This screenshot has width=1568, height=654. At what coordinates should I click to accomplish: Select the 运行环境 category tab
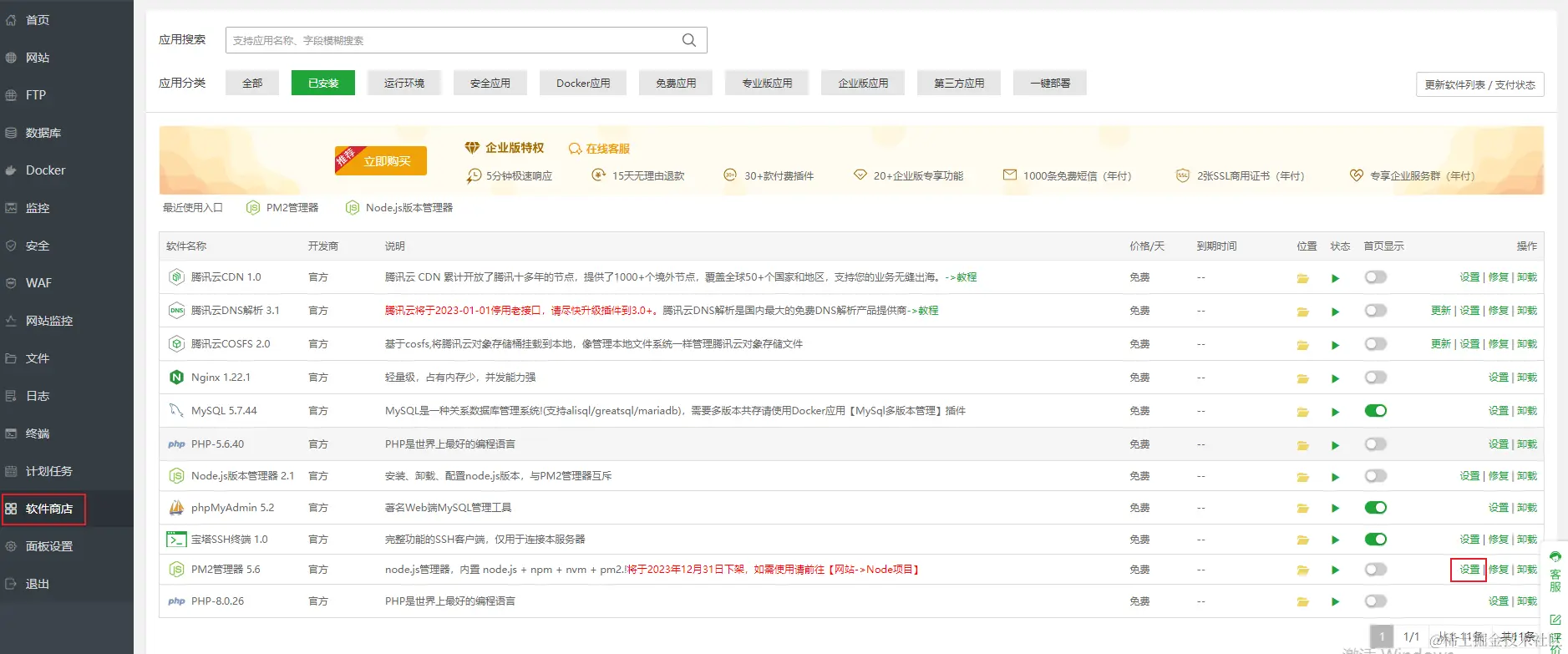click(x=404, y=83)
